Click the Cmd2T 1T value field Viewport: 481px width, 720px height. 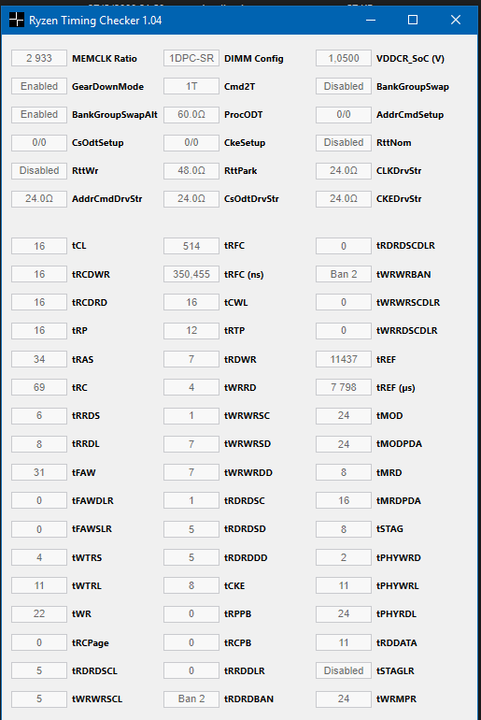(x=191, y=86)
